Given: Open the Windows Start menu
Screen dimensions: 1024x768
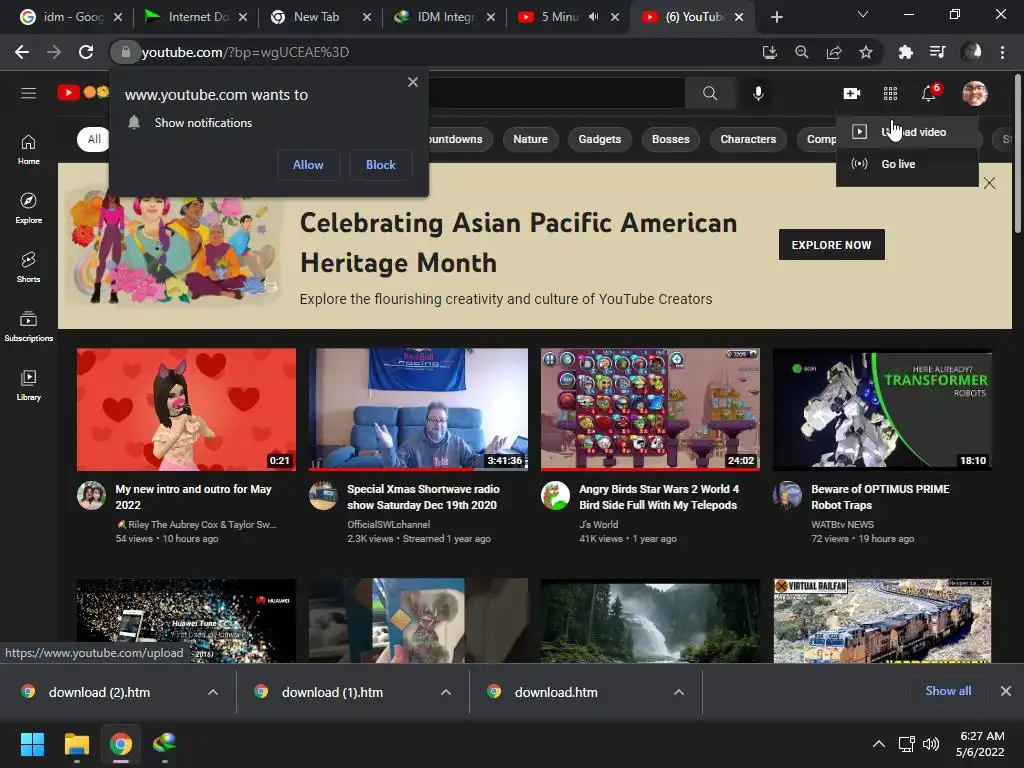Looking at the screenshot, I should [32, 744].
